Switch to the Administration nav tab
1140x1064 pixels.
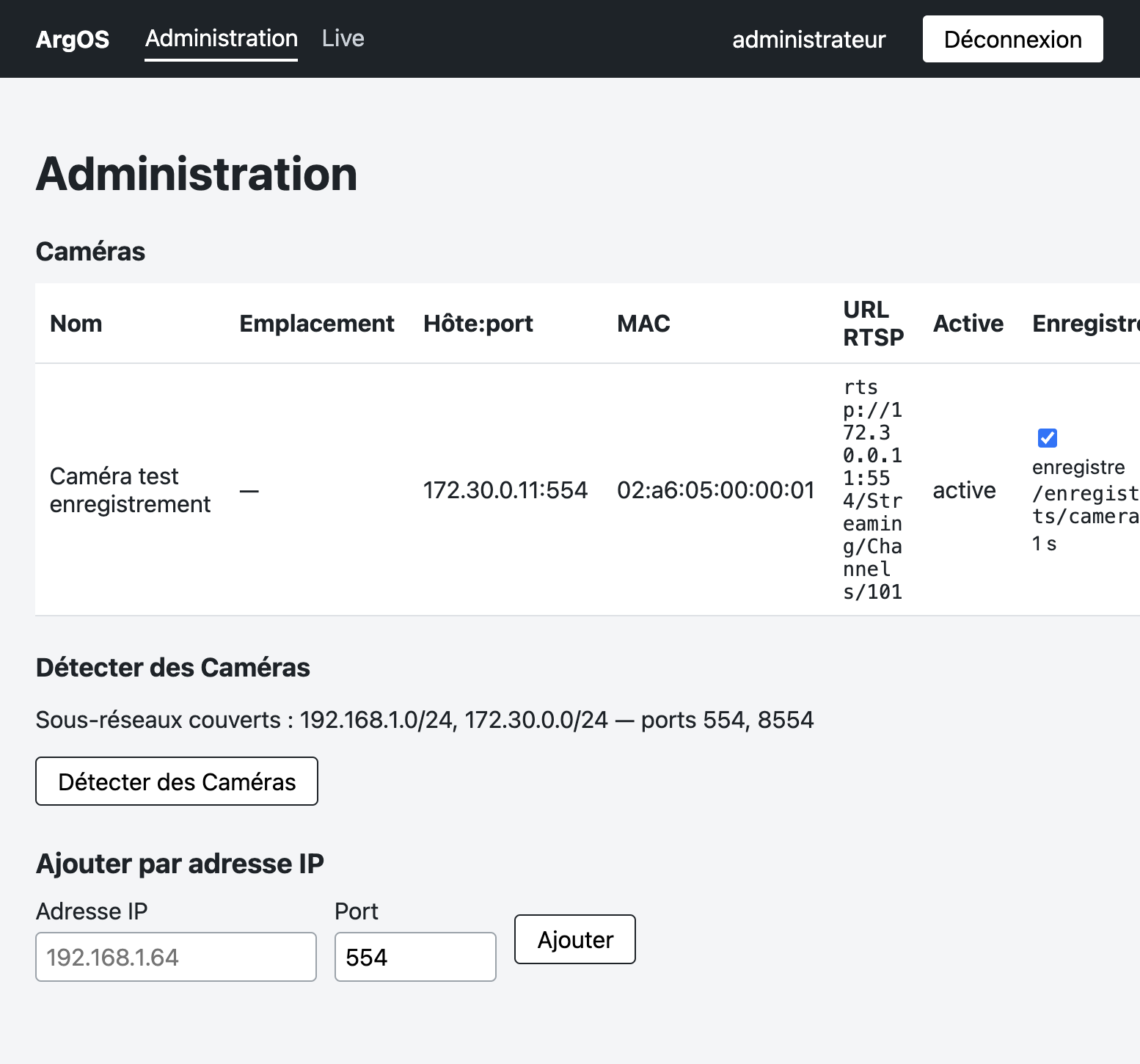coord(222,38)
